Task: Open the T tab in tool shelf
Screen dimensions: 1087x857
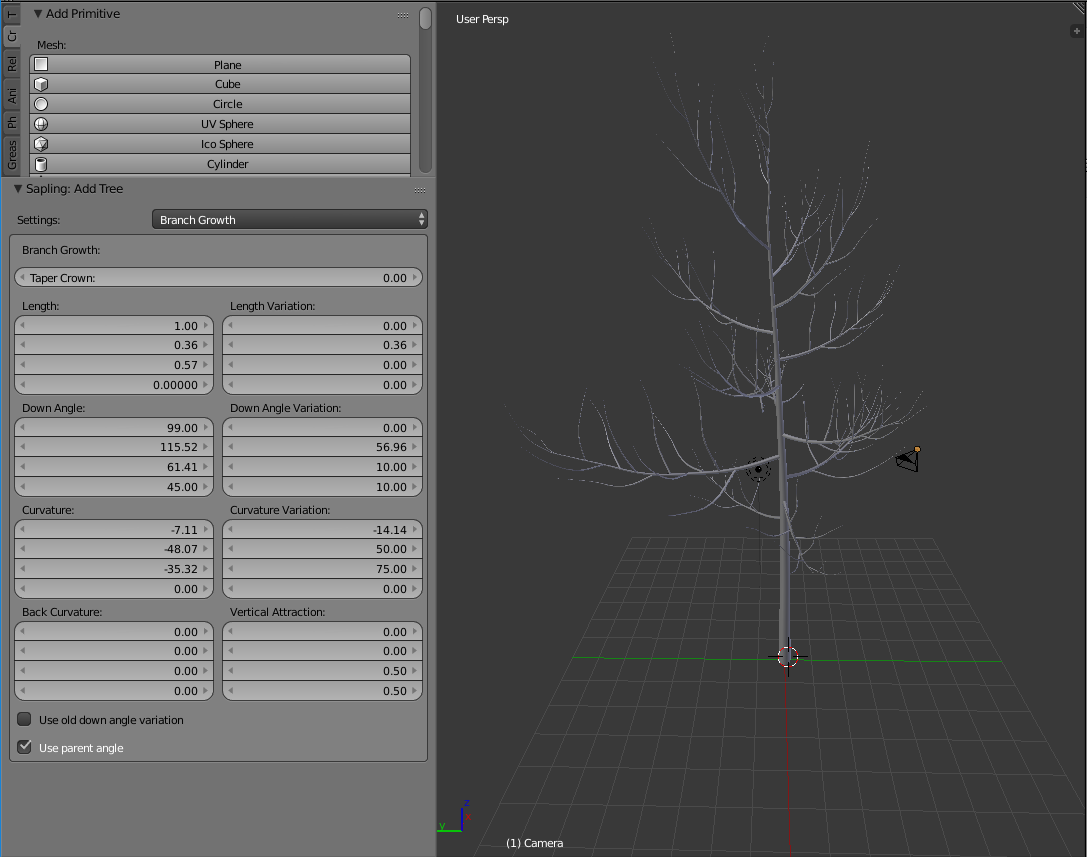Action: (x=11, y=14)
